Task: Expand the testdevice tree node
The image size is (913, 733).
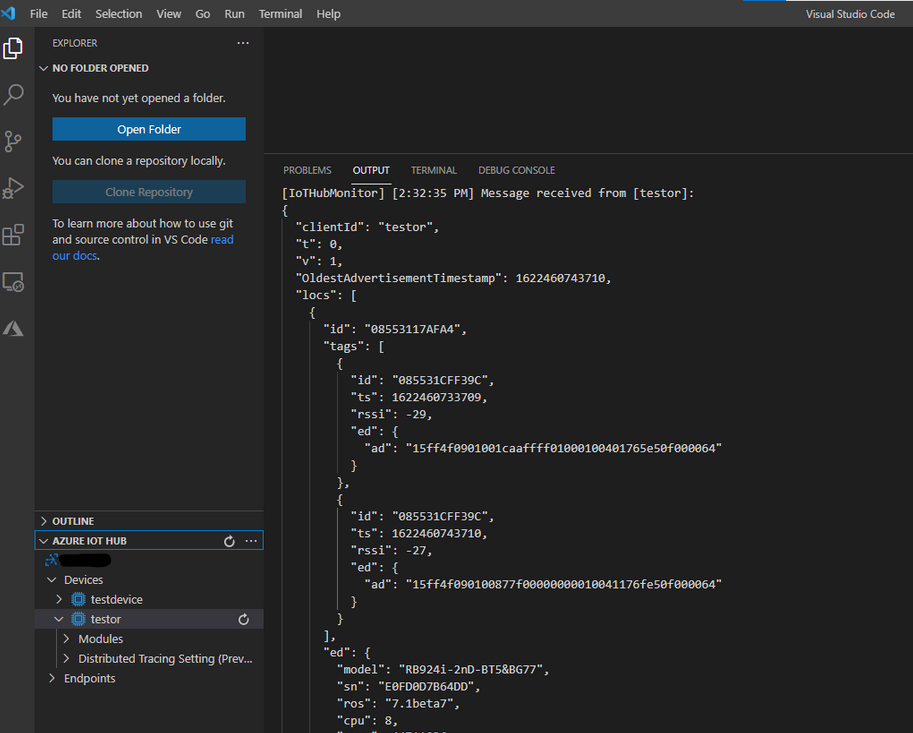Action: pyautogui.click(x=59, y=600)
